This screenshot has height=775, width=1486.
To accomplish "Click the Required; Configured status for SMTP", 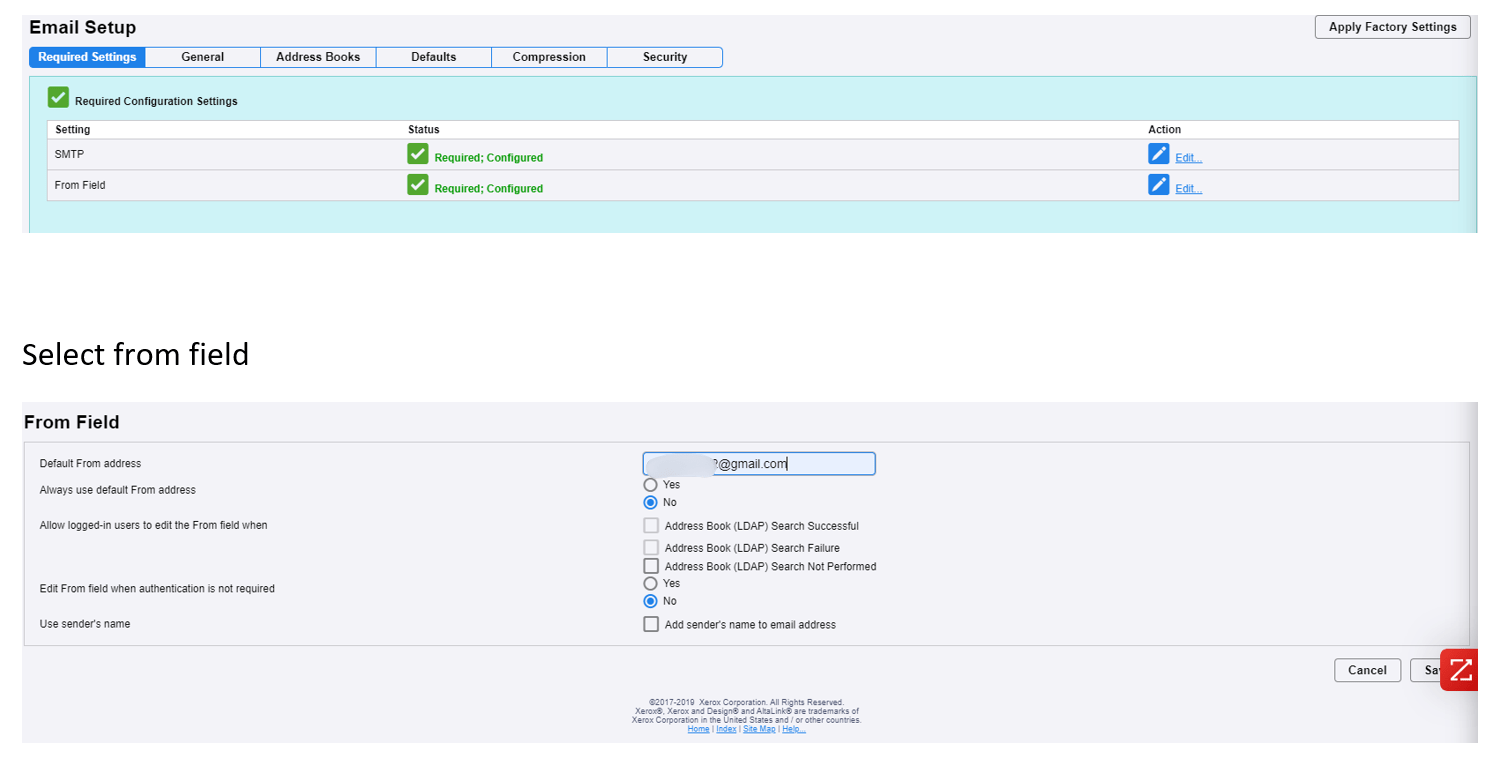I will click(x=489, y=158).
